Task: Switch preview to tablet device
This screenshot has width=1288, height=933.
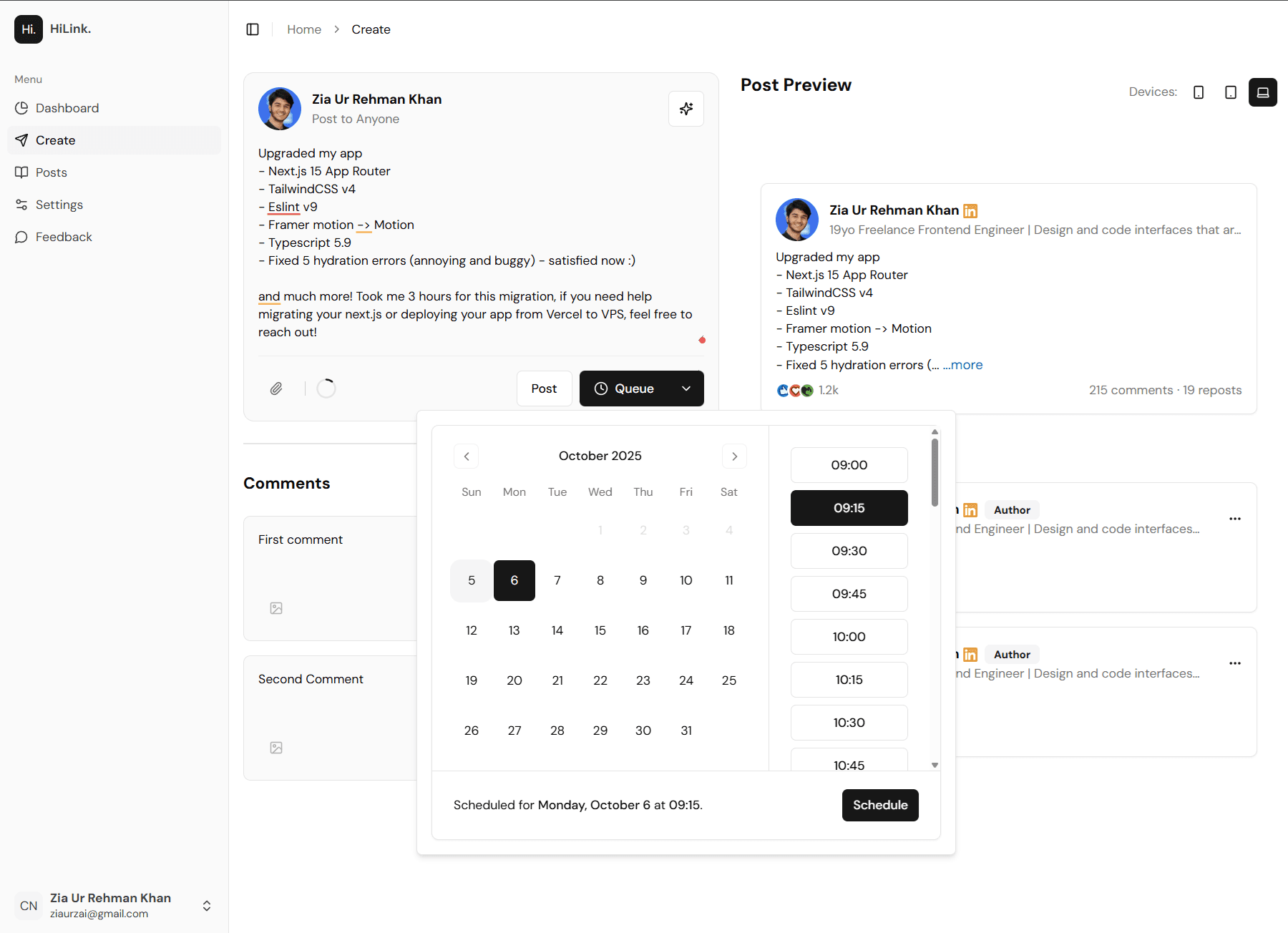Action: (1231, 92)
